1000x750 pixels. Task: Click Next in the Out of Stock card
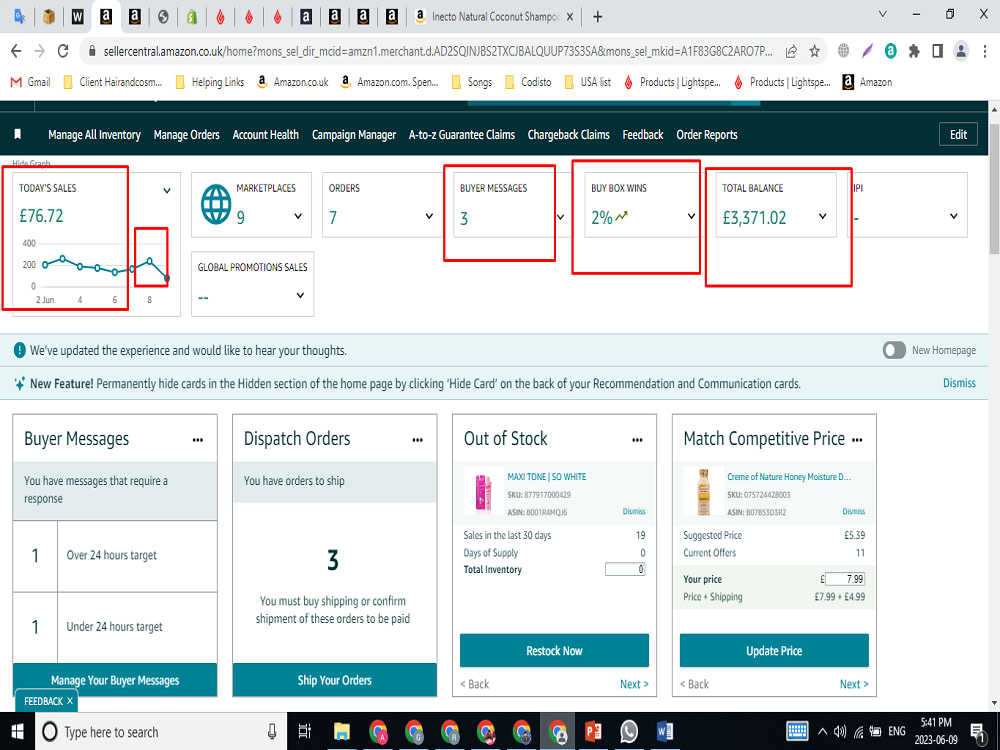(634, 684)
